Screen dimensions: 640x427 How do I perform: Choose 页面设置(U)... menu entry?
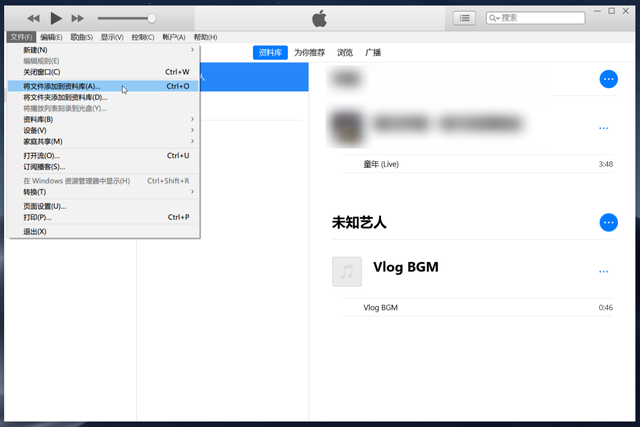pos(103,206)
